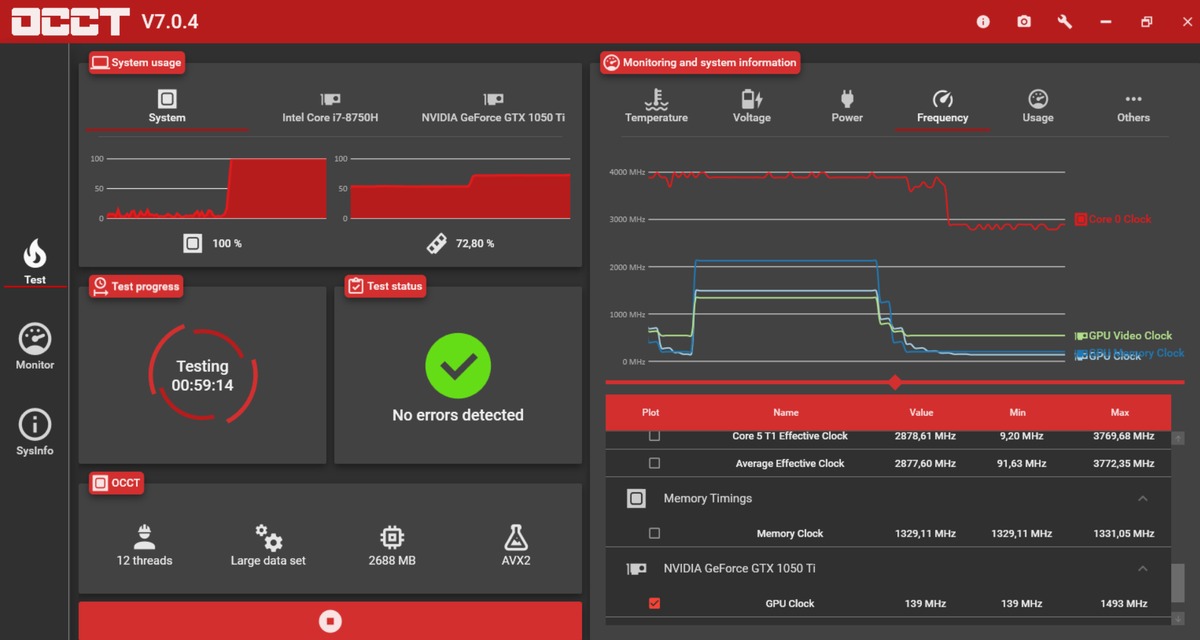Sort by the Min column header
1200x640 pixels.
(x=1018, y=412)
